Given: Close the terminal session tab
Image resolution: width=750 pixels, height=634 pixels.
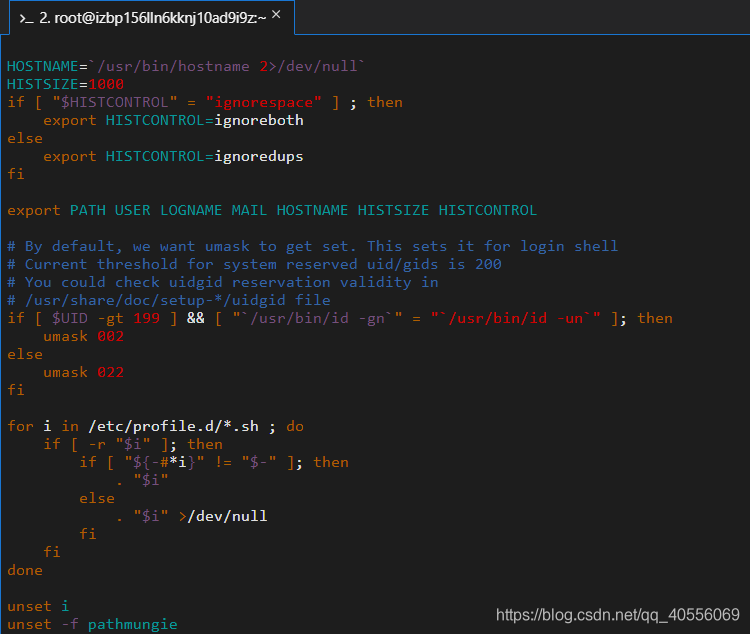Looking at the screenshot, I should pyautogui.click(x=276, y=15).
